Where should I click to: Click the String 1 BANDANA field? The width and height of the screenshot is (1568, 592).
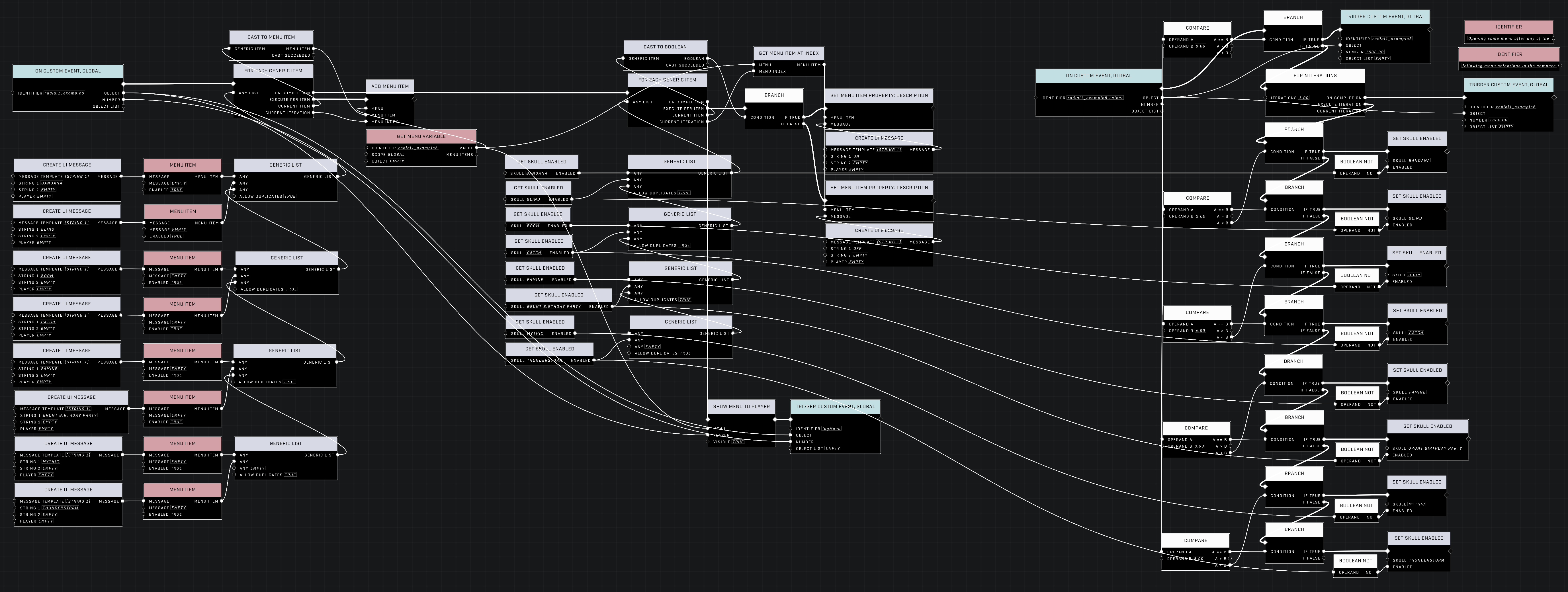(x=52, y=183)
